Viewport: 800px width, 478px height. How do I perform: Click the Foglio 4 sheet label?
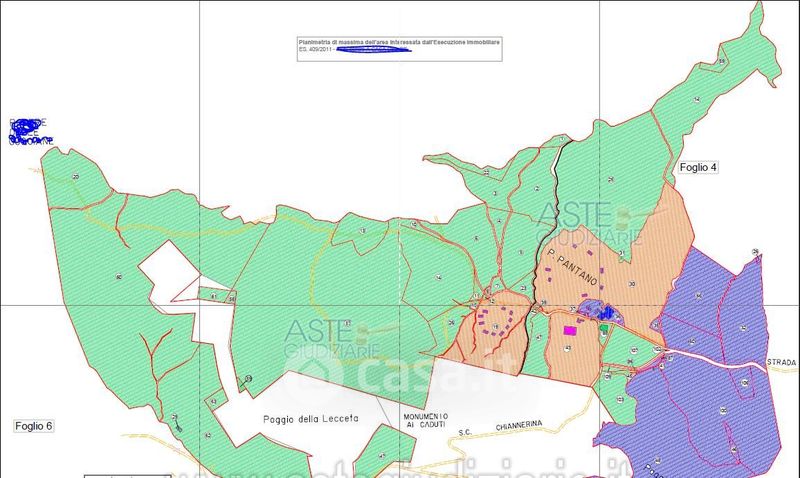[698, 167]
